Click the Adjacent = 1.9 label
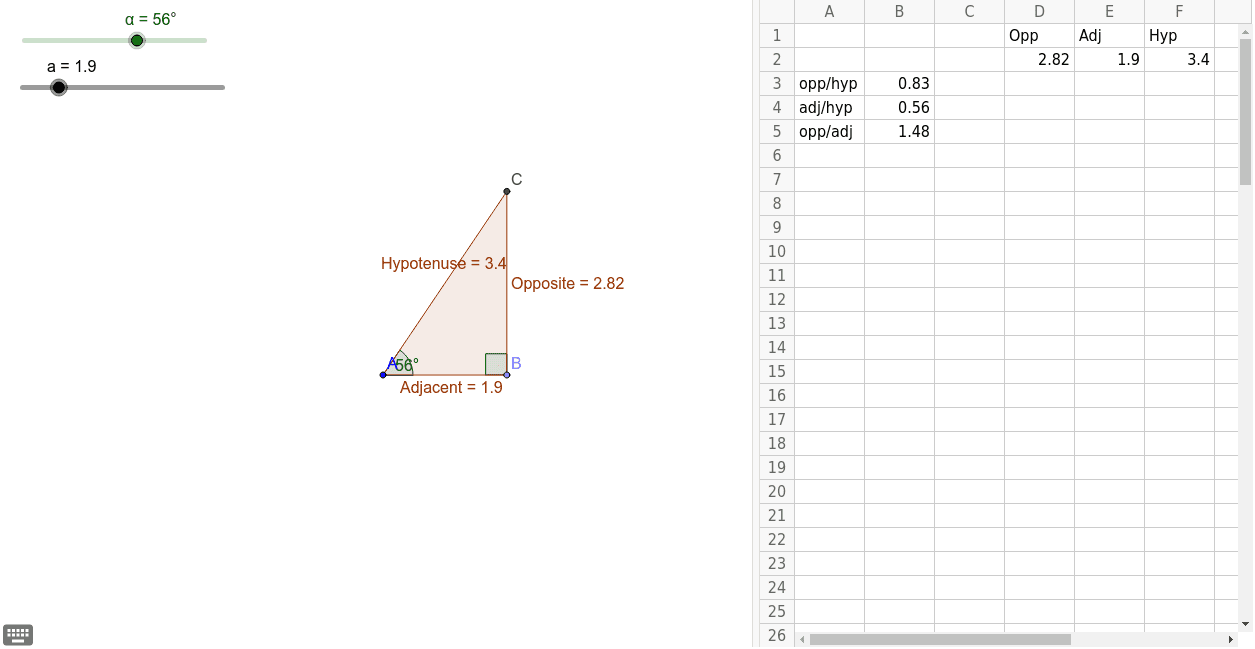1255x649 pixels. (x=451, y=387)
